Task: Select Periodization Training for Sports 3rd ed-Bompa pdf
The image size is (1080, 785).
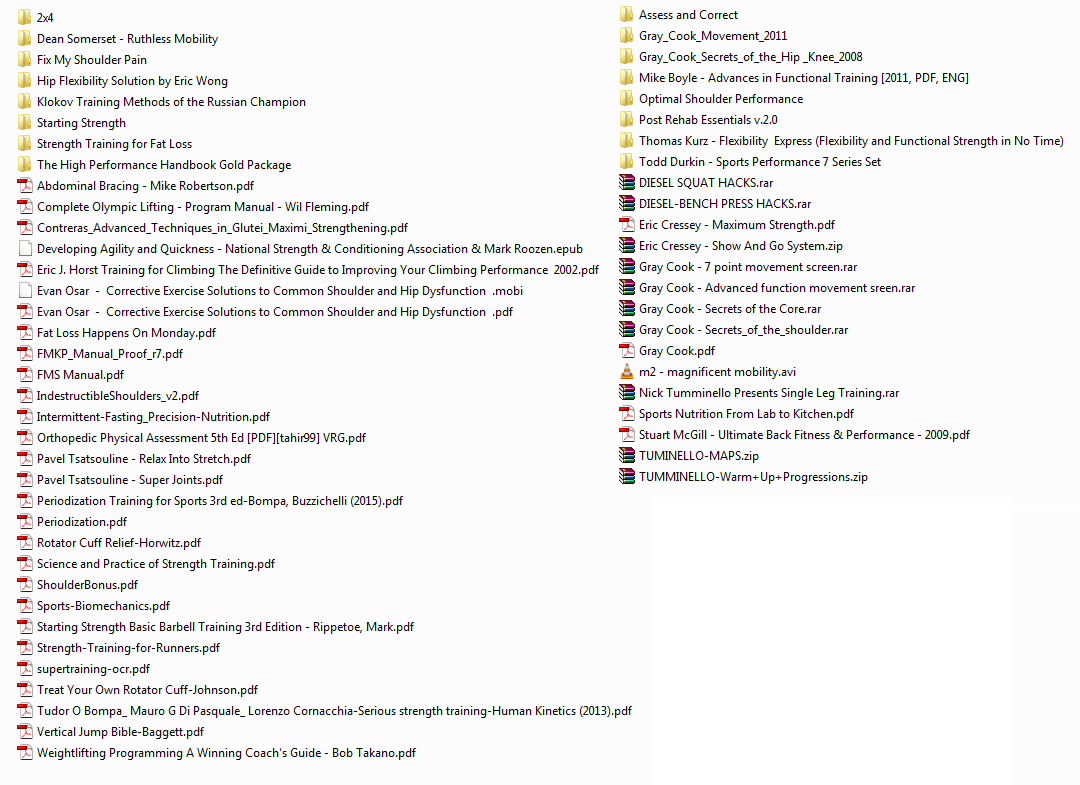Action: 220,501
